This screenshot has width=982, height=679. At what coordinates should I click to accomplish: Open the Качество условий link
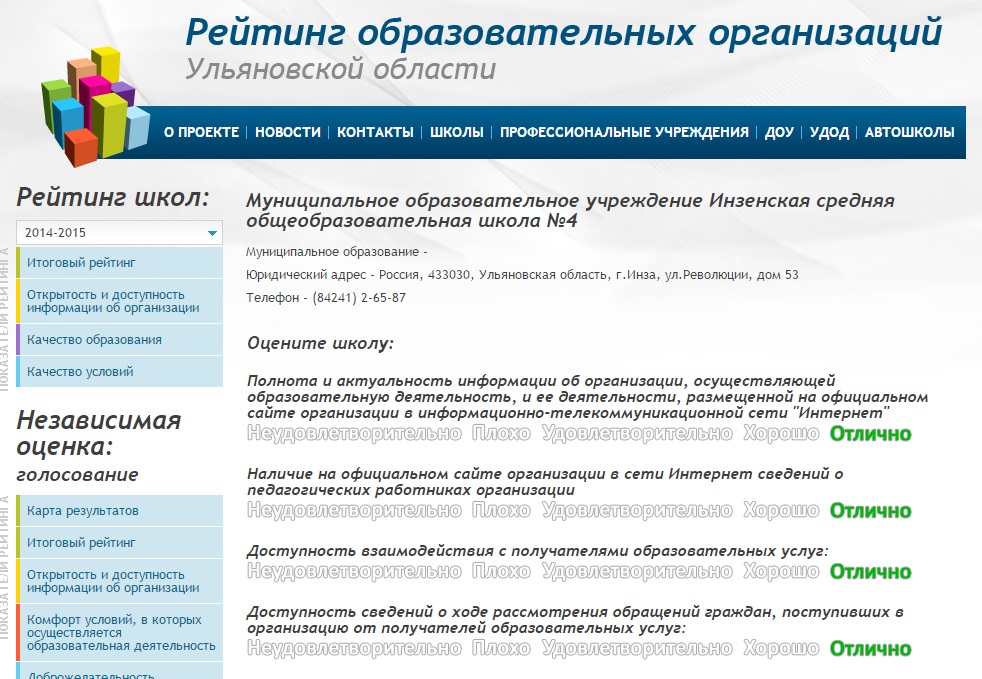[120, 371]
